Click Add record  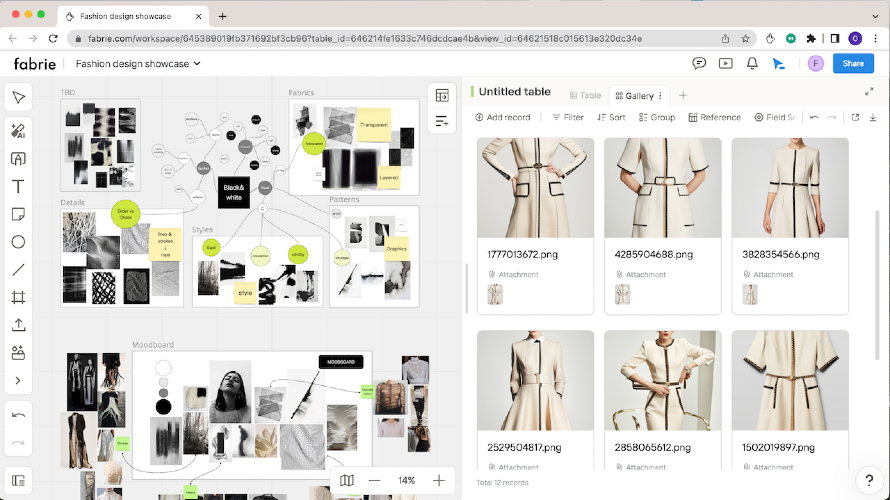click(x=502, y=117)
